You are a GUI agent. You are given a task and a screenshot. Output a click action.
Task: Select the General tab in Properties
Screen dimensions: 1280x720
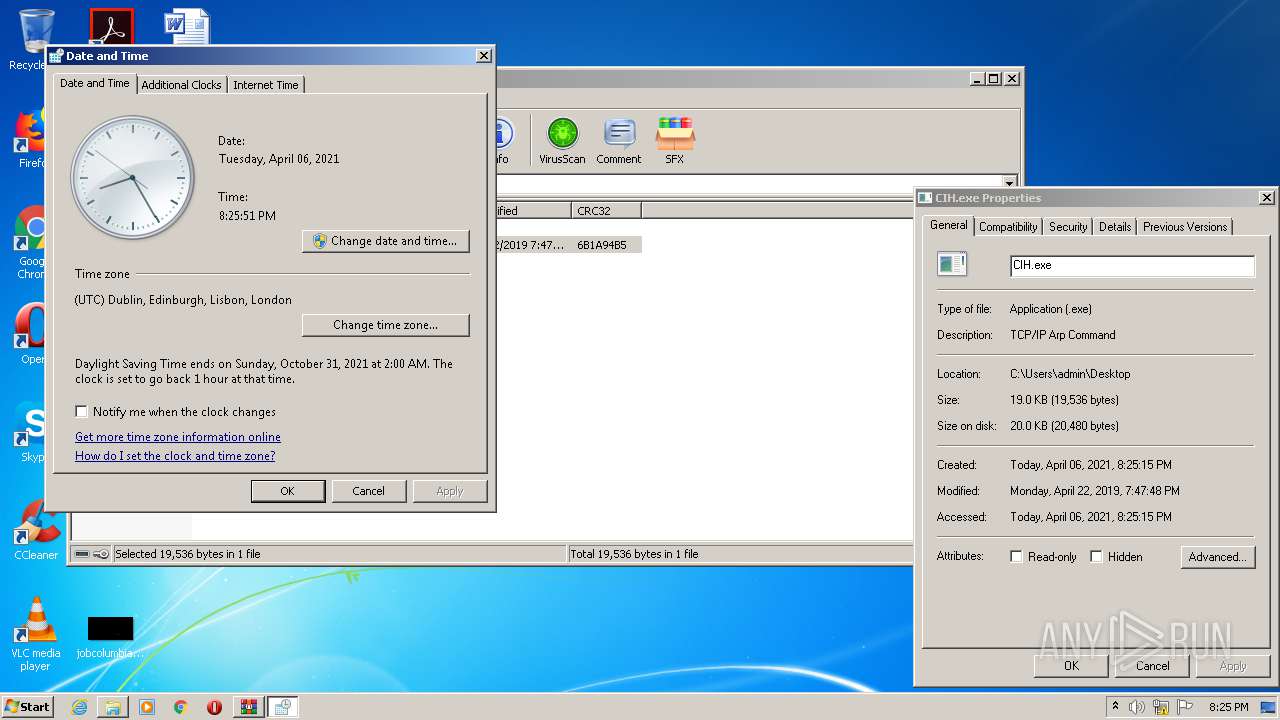pyautogui.click(x=948, y=225)
